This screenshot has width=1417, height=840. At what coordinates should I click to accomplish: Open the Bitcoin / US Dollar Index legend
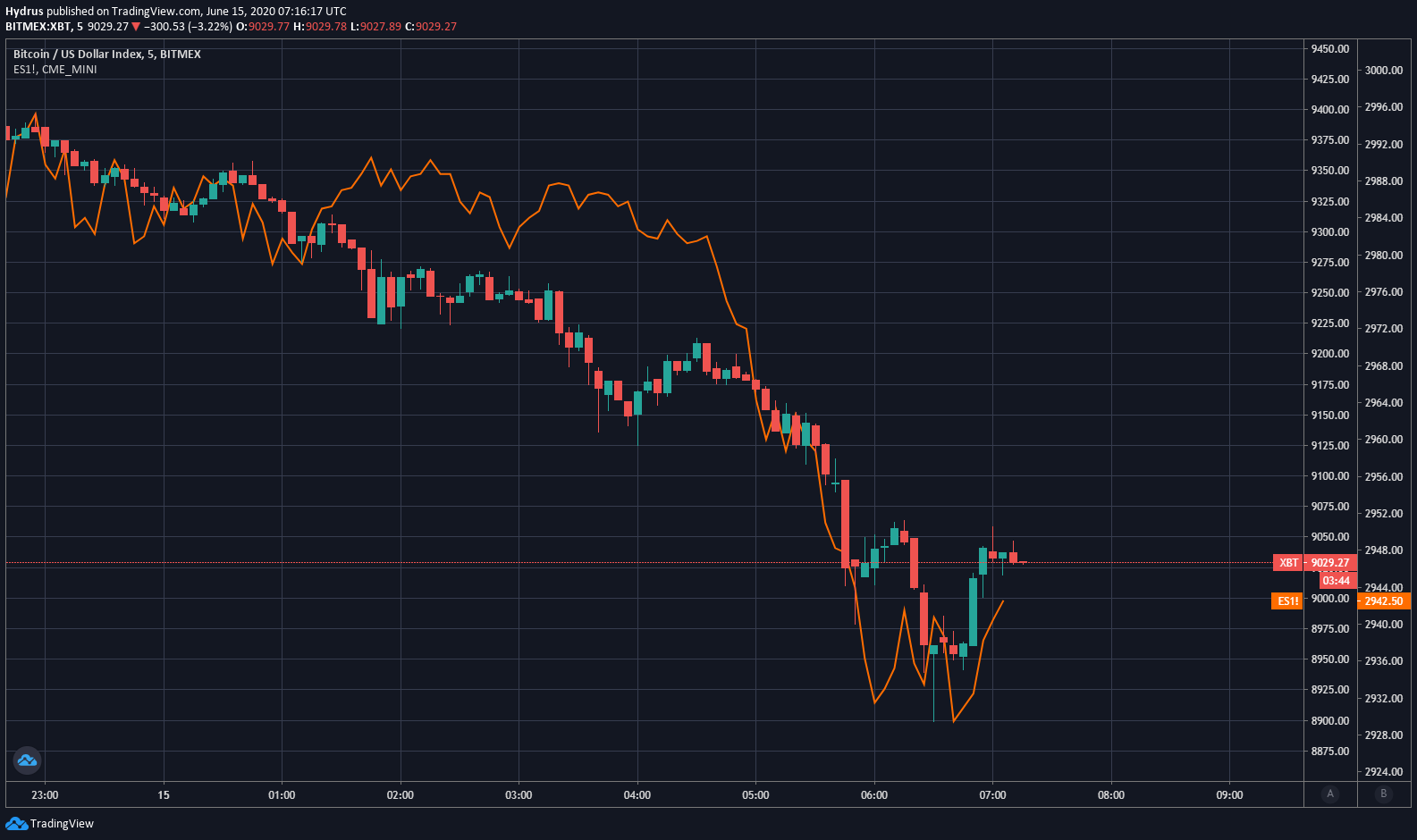click(x=107, y=55)
